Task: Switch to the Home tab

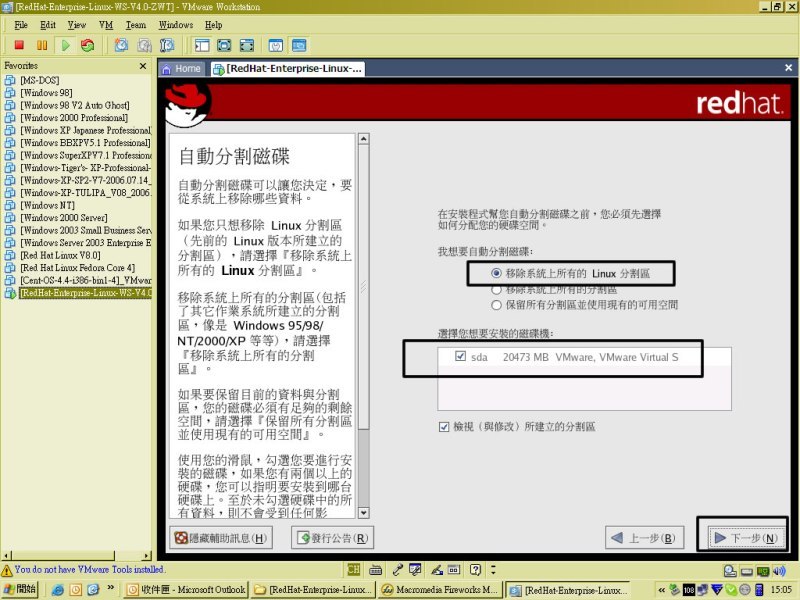Action: [182, 69]
